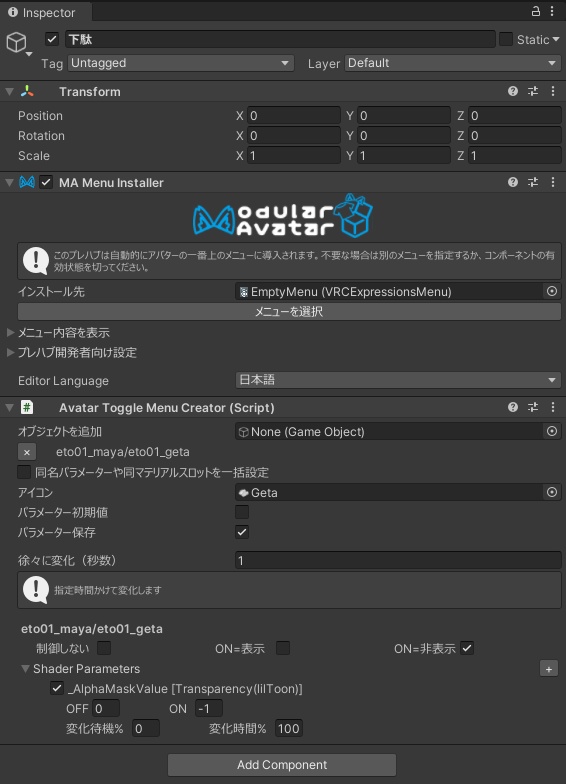Open MA Menu Installer presets icon
Screen dimensions: 566x784
tap(533, 182)
